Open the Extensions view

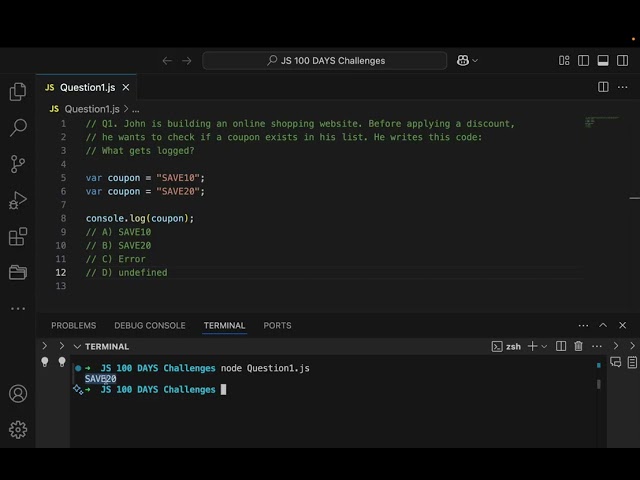[18, 236]
